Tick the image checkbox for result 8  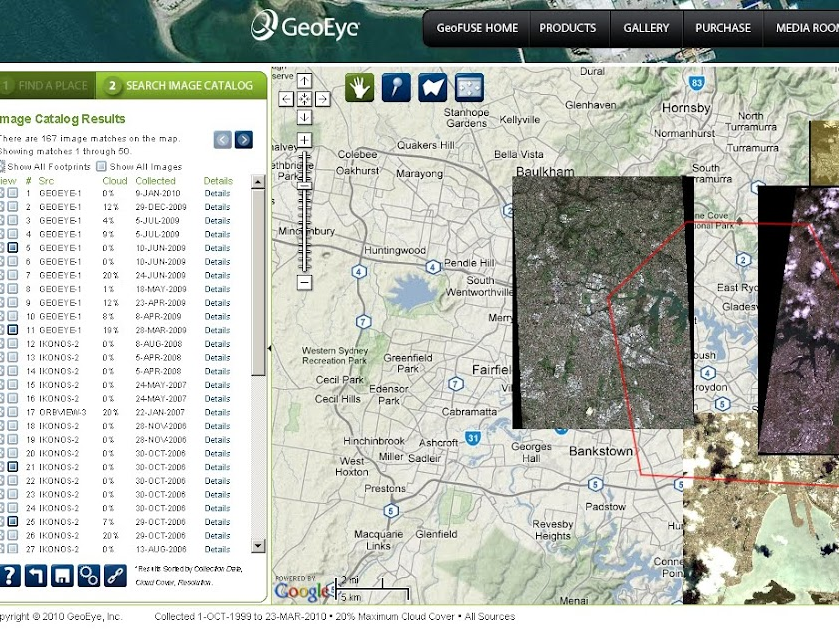point(13,289)
